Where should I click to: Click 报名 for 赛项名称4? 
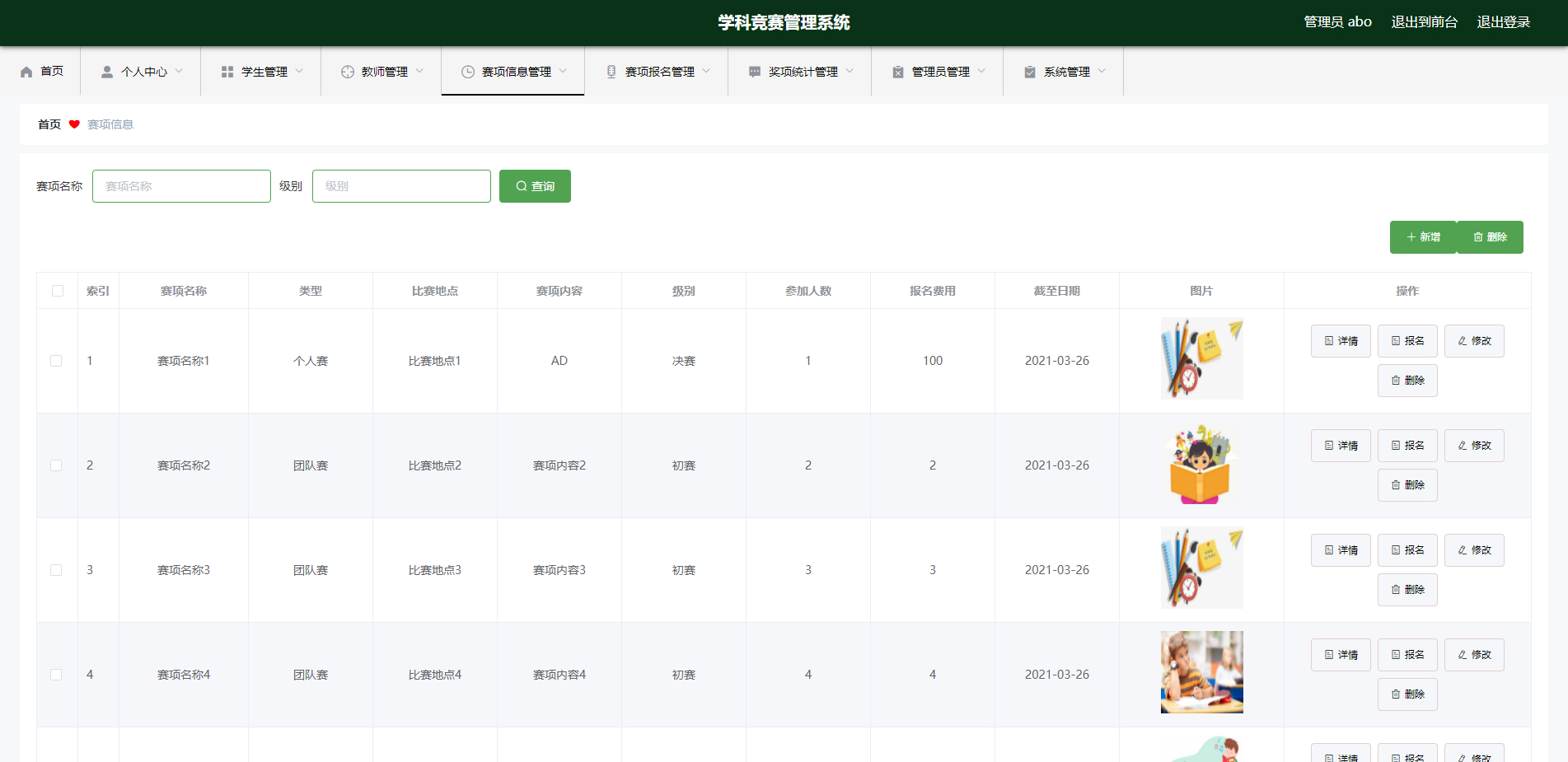[1407, 655]
